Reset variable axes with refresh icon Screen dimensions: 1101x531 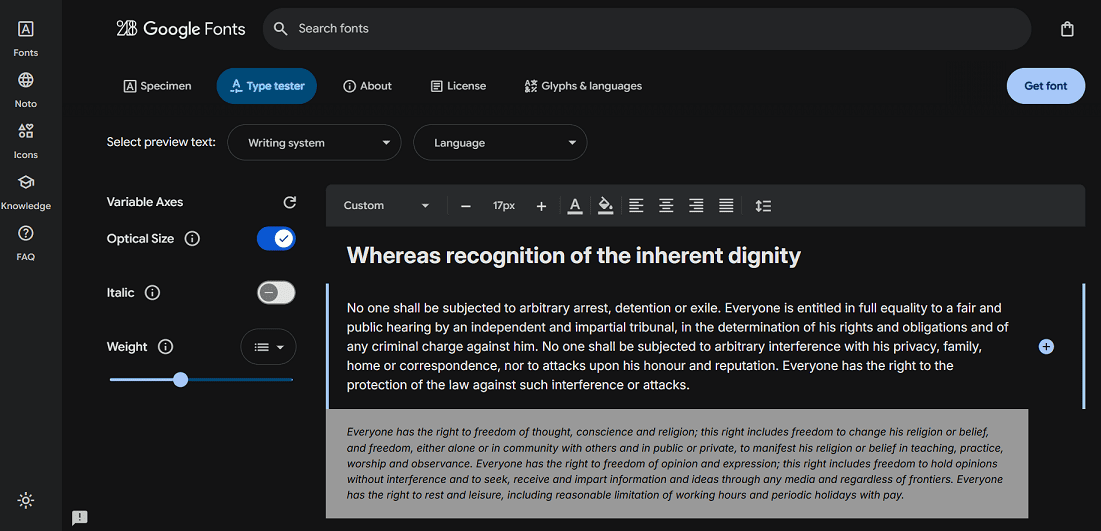tap(290, 202)
